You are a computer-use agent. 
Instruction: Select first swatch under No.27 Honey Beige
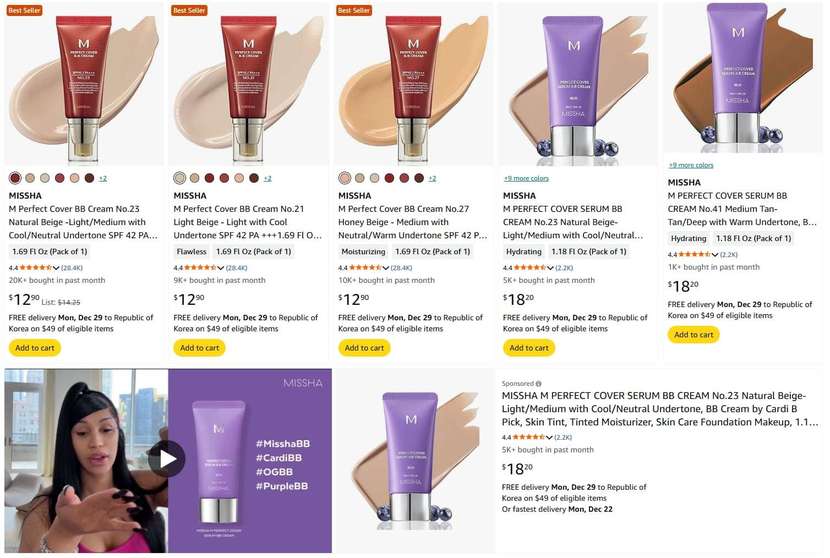click(345, 178)
